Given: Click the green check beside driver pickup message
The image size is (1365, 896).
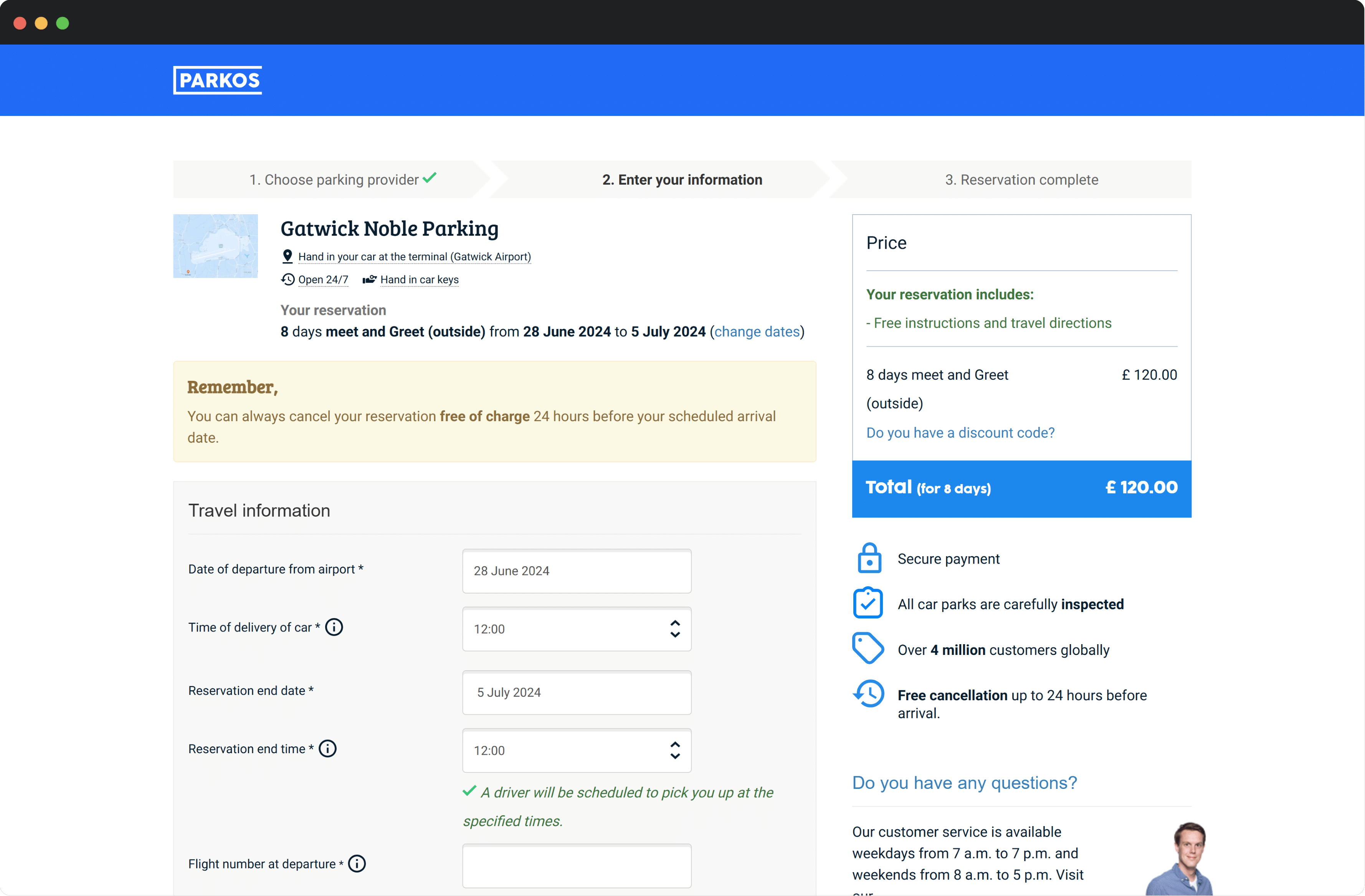Looking at the screenshot, I should coord(469,792).
